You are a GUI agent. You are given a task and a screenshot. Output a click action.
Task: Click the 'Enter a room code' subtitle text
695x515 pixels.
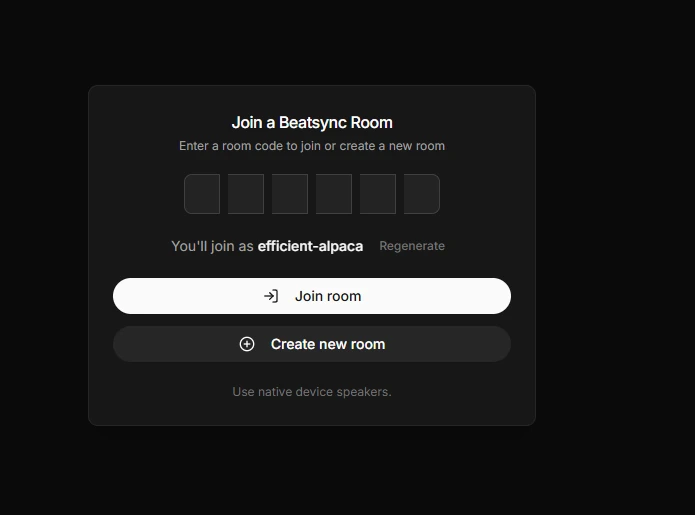(x=312, y=146)
